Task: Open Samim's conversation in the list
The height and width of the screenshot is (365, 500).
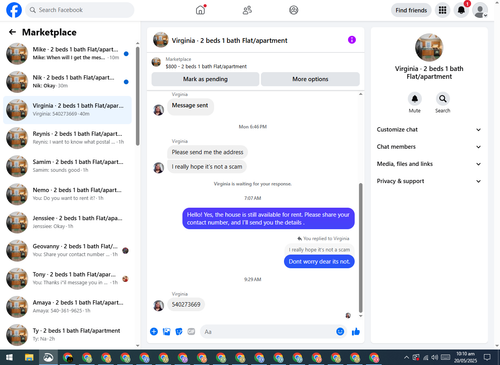Action: coord(67,166)
